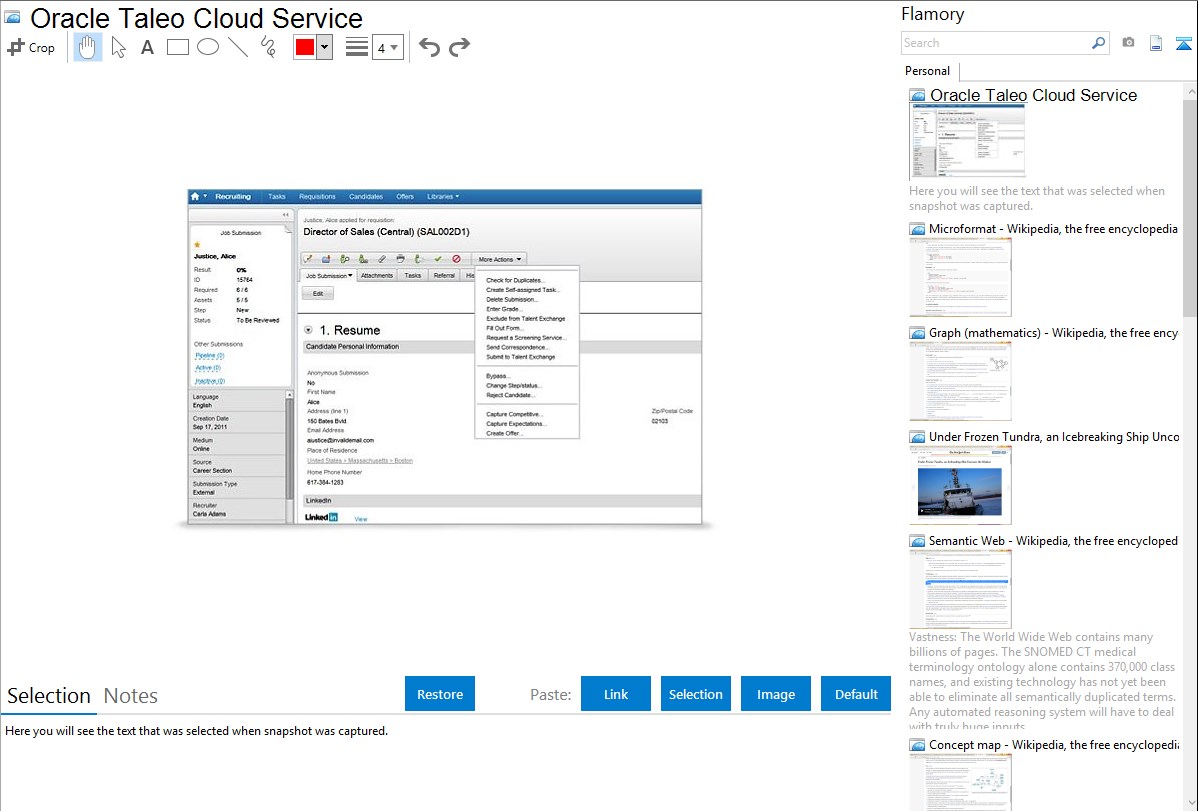The width and height of the screenshot is (1198, 811).
Task: Open the Personal tab
Action: [928, 70]
